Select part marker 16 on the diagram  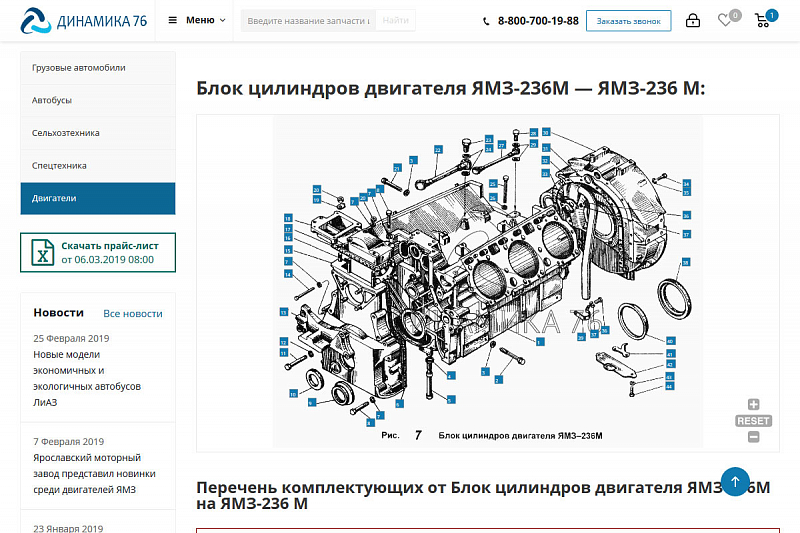point(288,238)
